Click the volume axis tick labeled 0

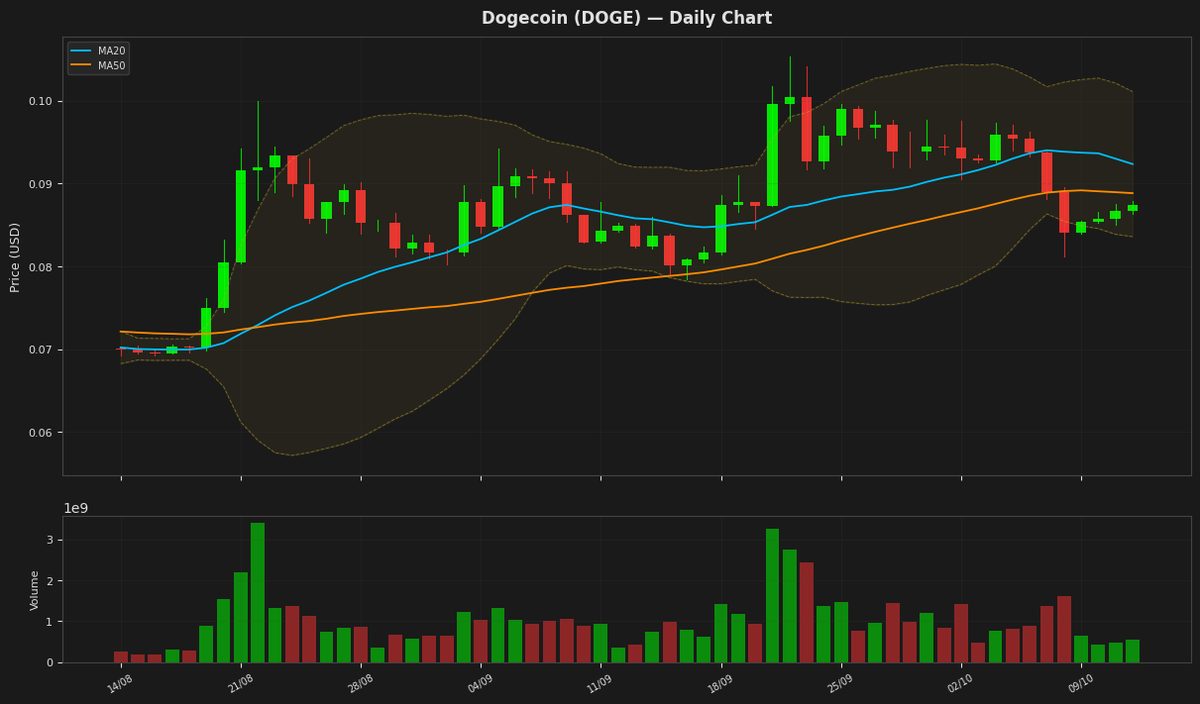coord(50,663)
